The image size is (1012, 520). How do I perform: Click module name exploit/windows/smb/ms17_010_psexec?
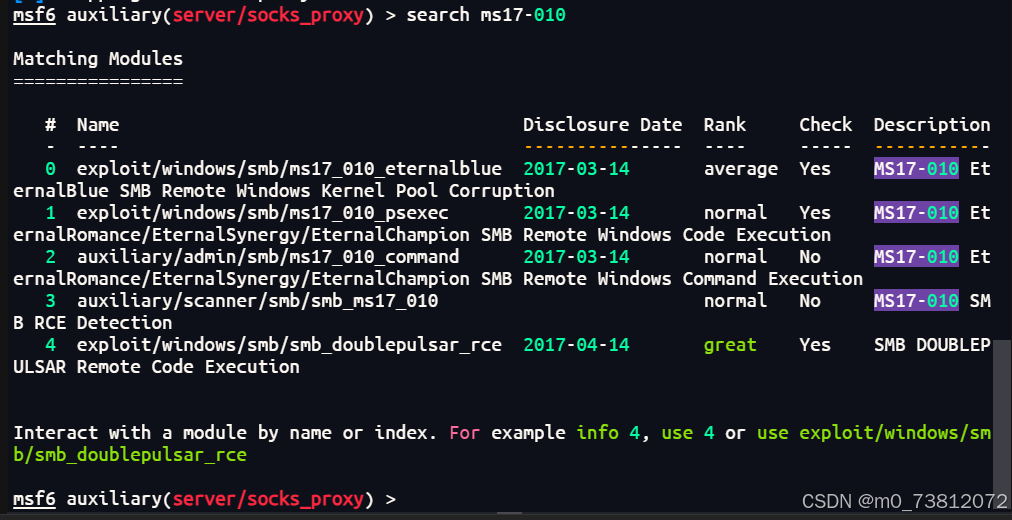tap(263, 213)
